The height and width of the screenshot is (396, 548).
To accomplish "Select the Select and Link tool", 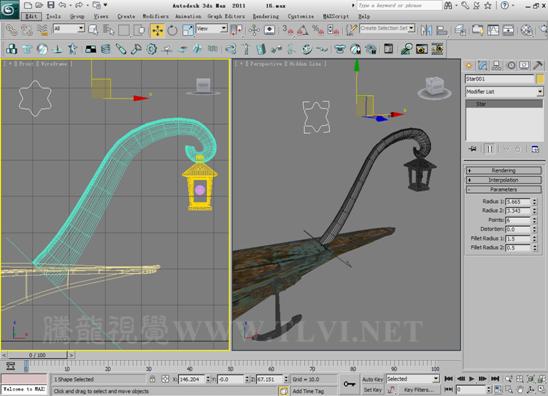I will (x=11, y=30).
